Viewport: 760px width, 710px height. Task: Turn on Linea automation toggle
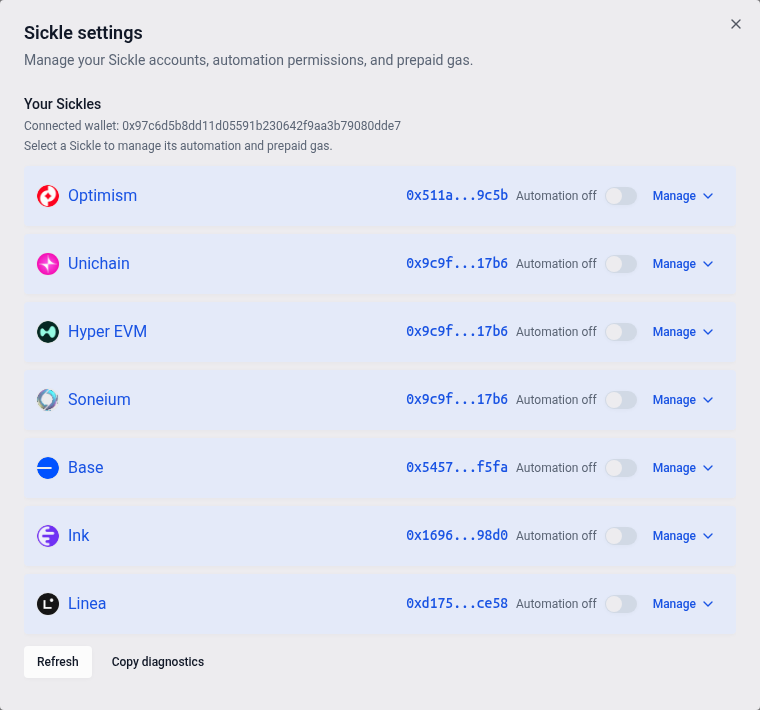pyautogui.click(x=621, y=604)
